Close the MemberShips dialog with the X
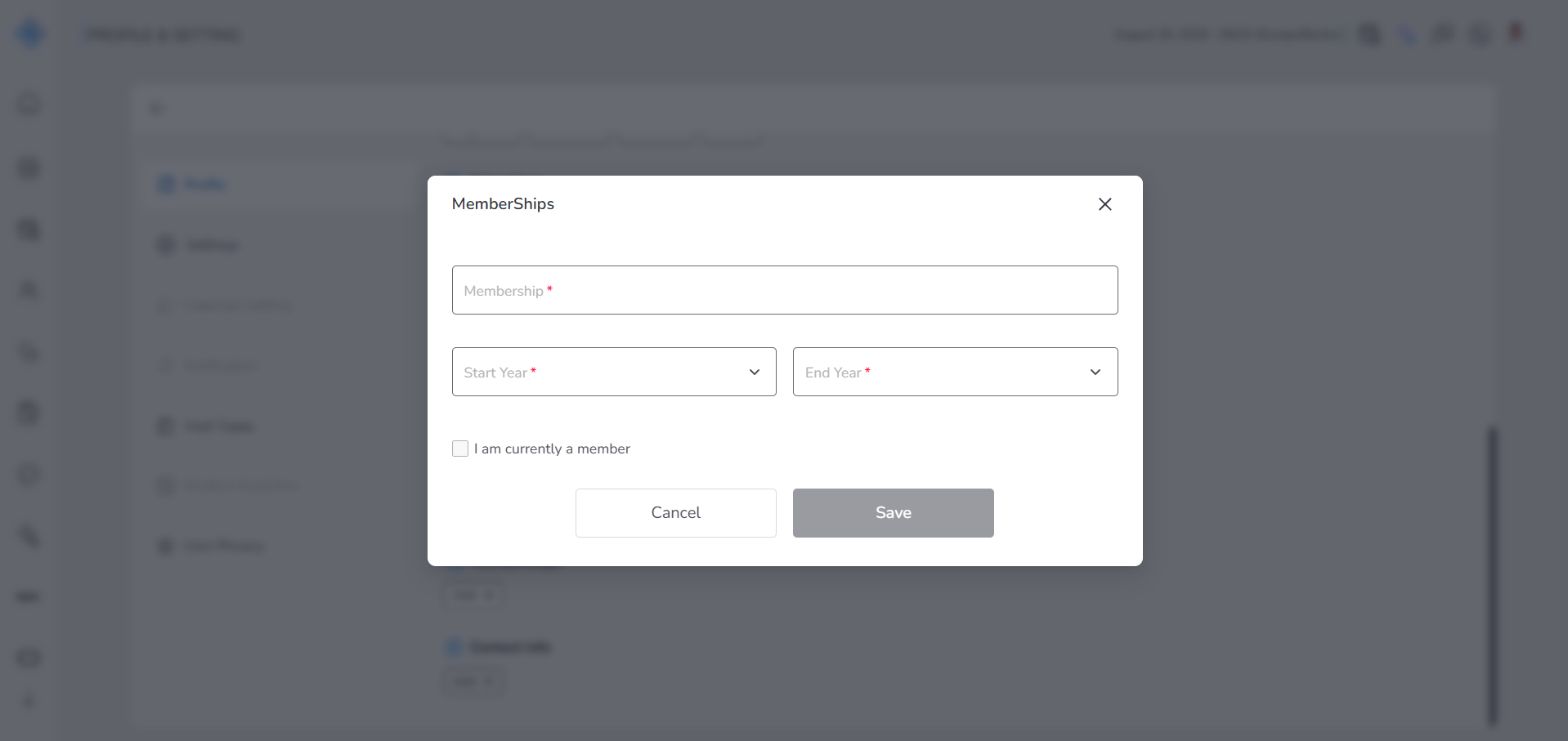 tap(1104, 204)
